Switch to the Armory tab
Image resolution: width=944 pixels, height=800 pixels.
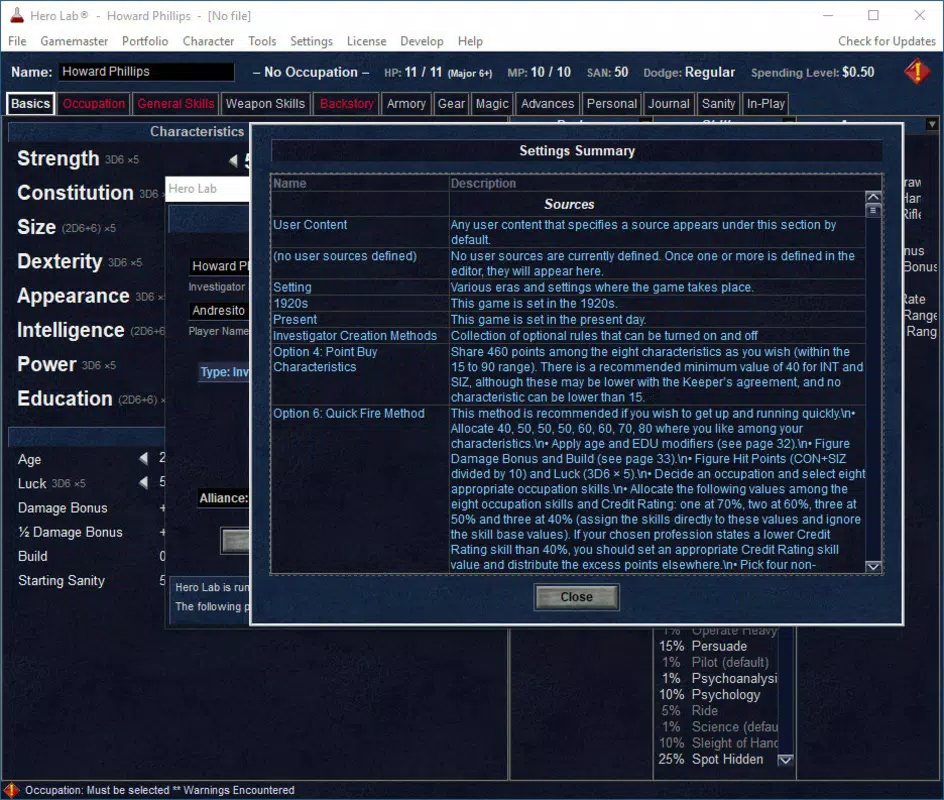tap(406, 104)
